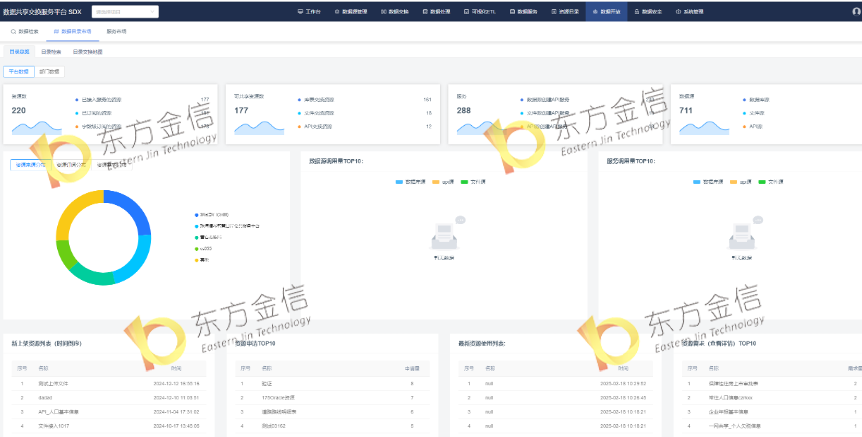The height and width of the screenshot is (437, 862).
Task: Toggle the blue 数据库源 legend in 服务调用量TOP10
Action: (708, 182)
